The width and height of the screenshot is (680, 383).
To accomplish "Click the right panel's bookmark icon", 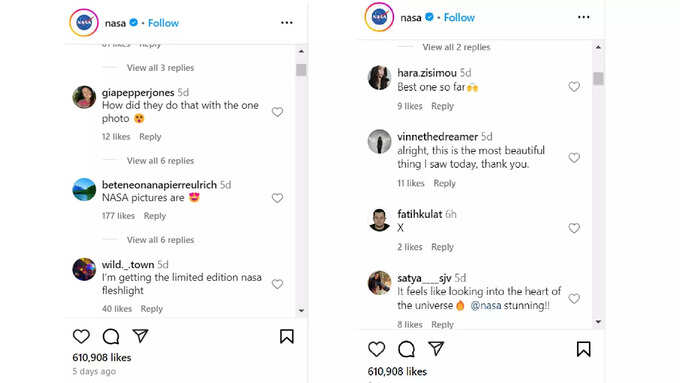I will [x=584, y=349].
